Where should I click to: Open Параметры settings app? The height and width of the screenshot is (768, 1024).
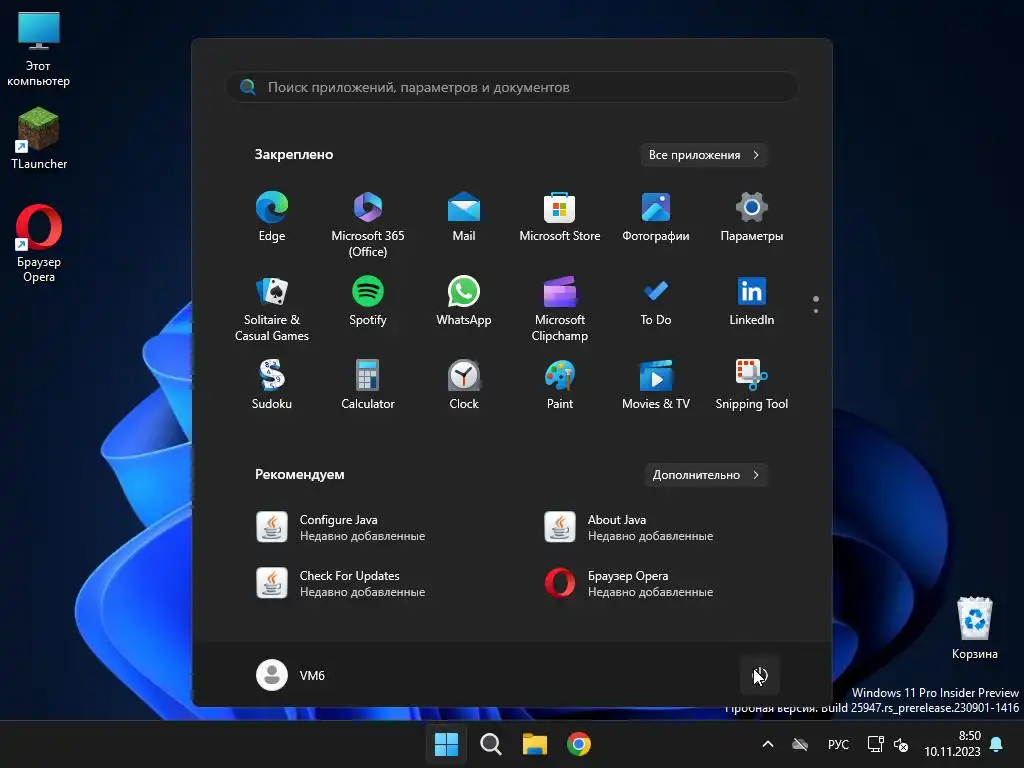[x=752, y=217]
